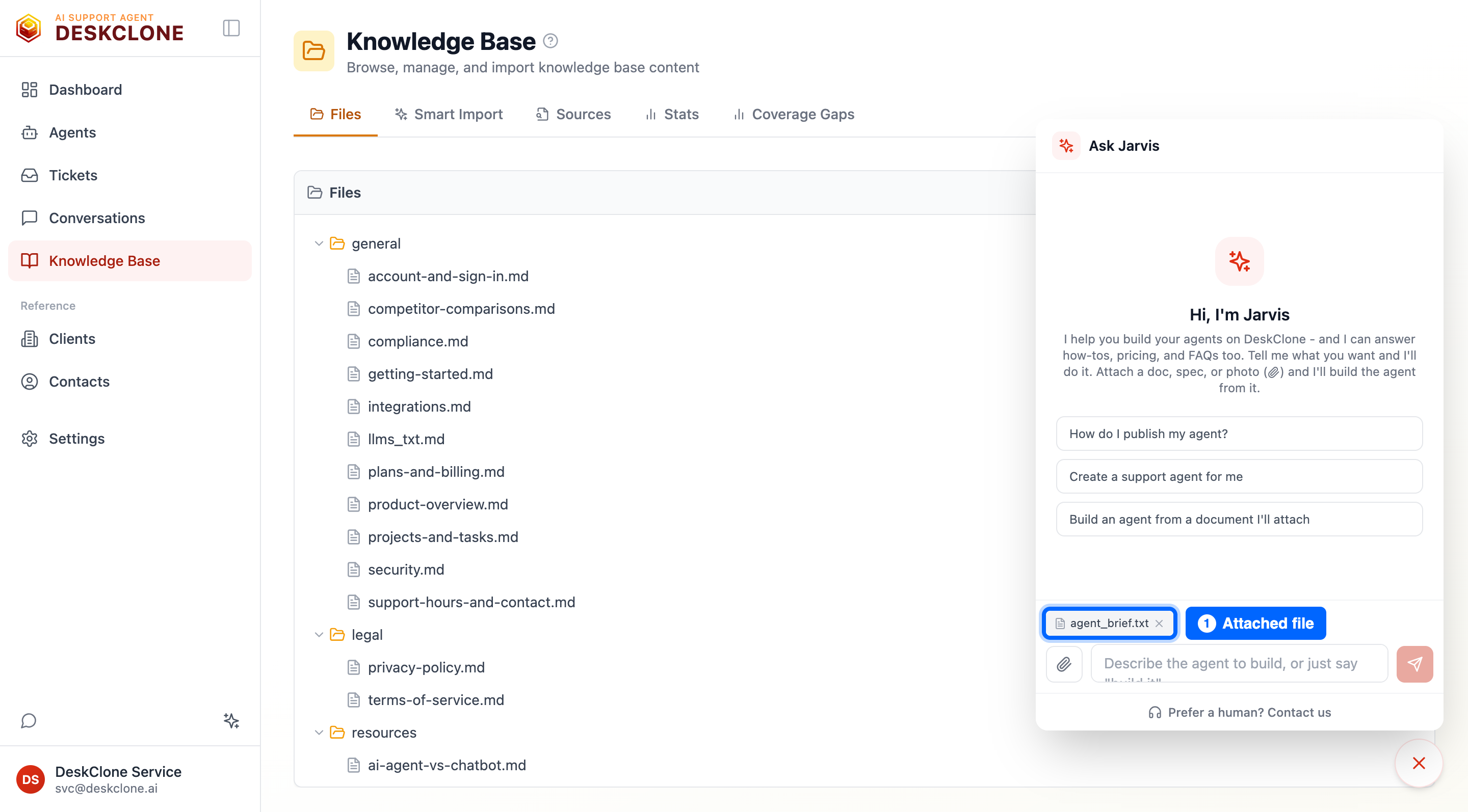Click file icon beside terms-of-service.md
1468x812 pixels.
353,699
